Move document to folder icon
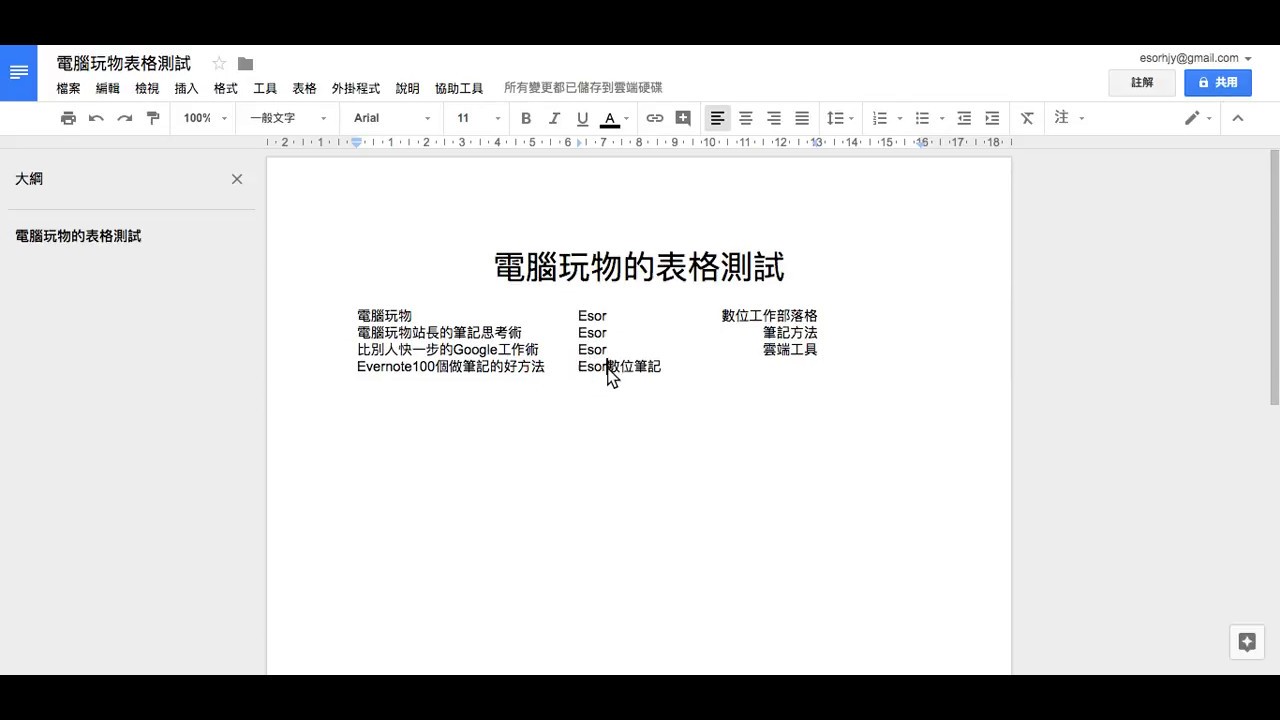 [x=245, y=64]
